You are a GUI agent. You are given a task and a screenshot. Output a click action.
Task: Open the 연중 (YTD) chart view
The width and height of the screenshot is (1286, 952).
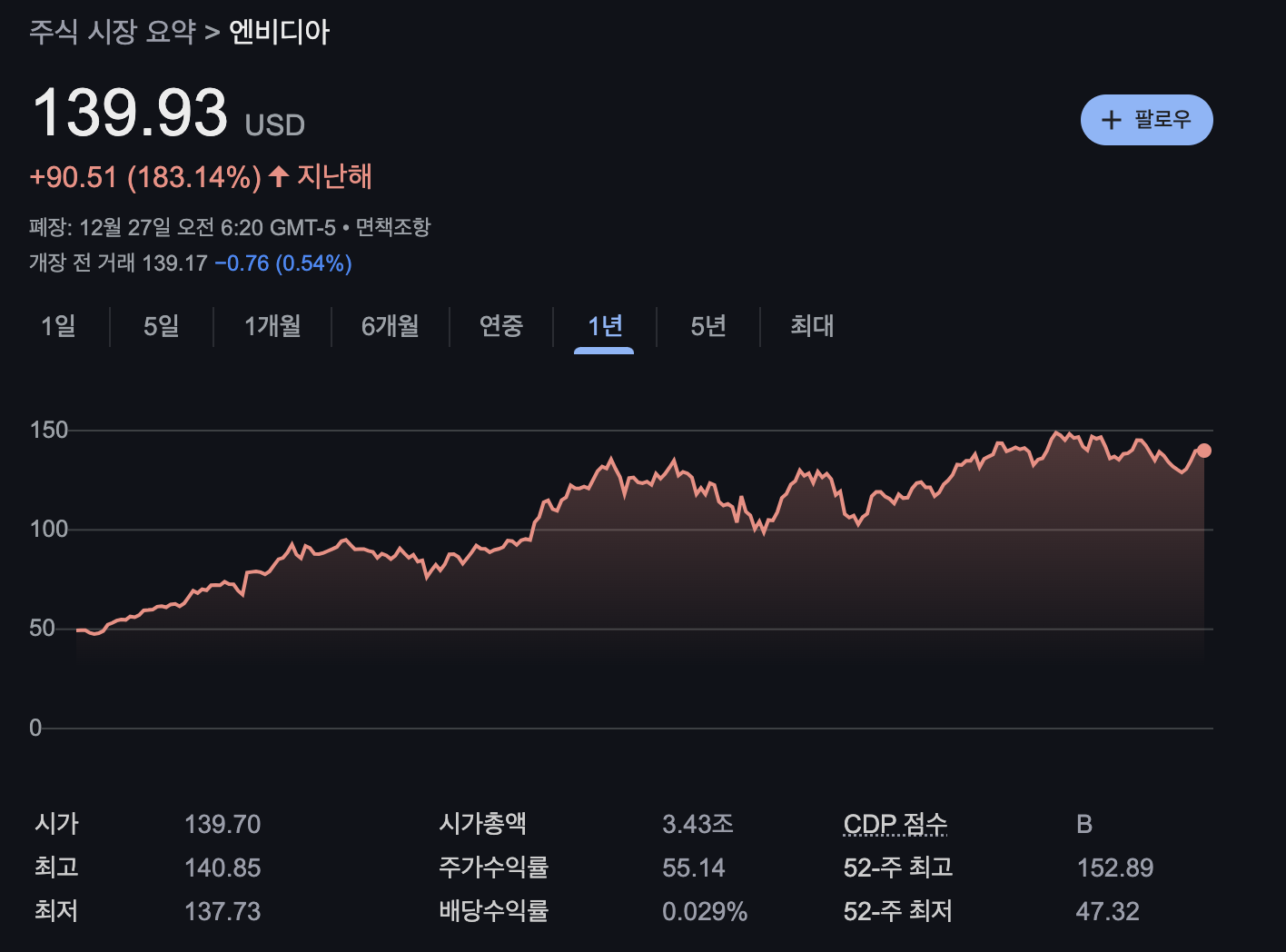[500, 327]
